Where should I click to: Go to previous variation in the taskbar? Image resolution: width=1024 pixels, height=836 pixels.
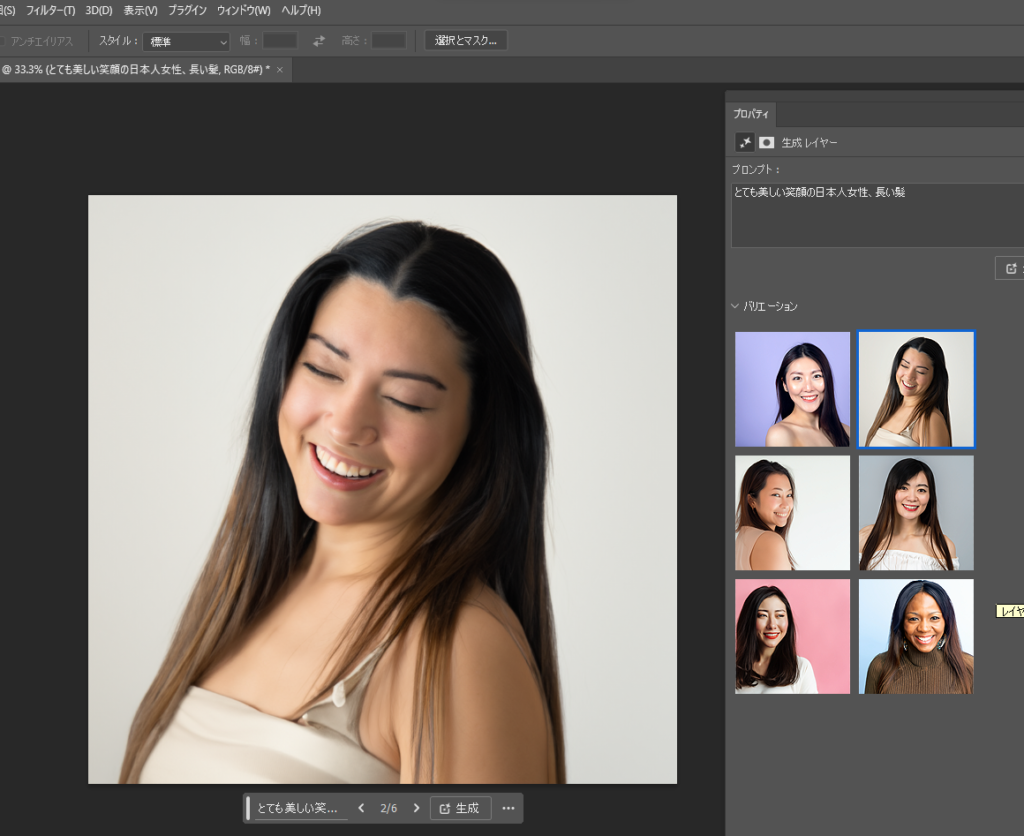tap(361, 808)
